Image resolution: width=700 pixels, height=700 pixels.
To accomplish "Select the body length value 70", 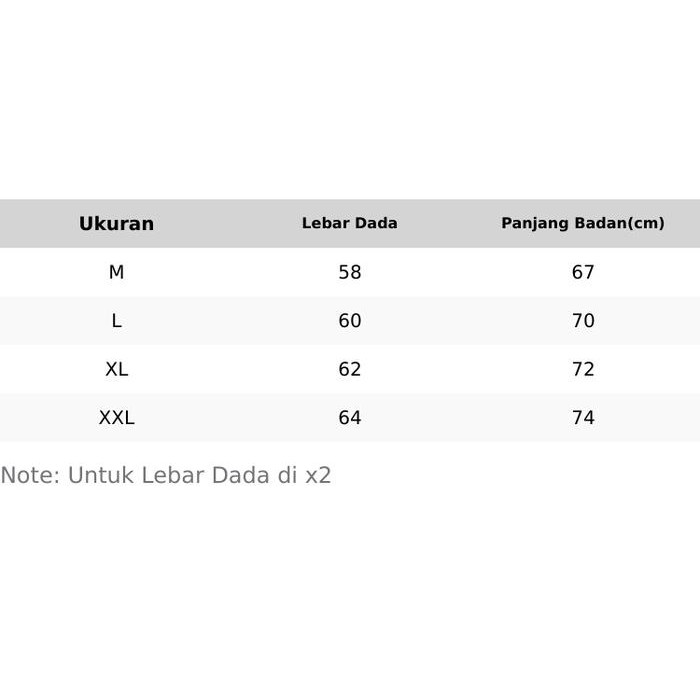I will tap(582, 321).
